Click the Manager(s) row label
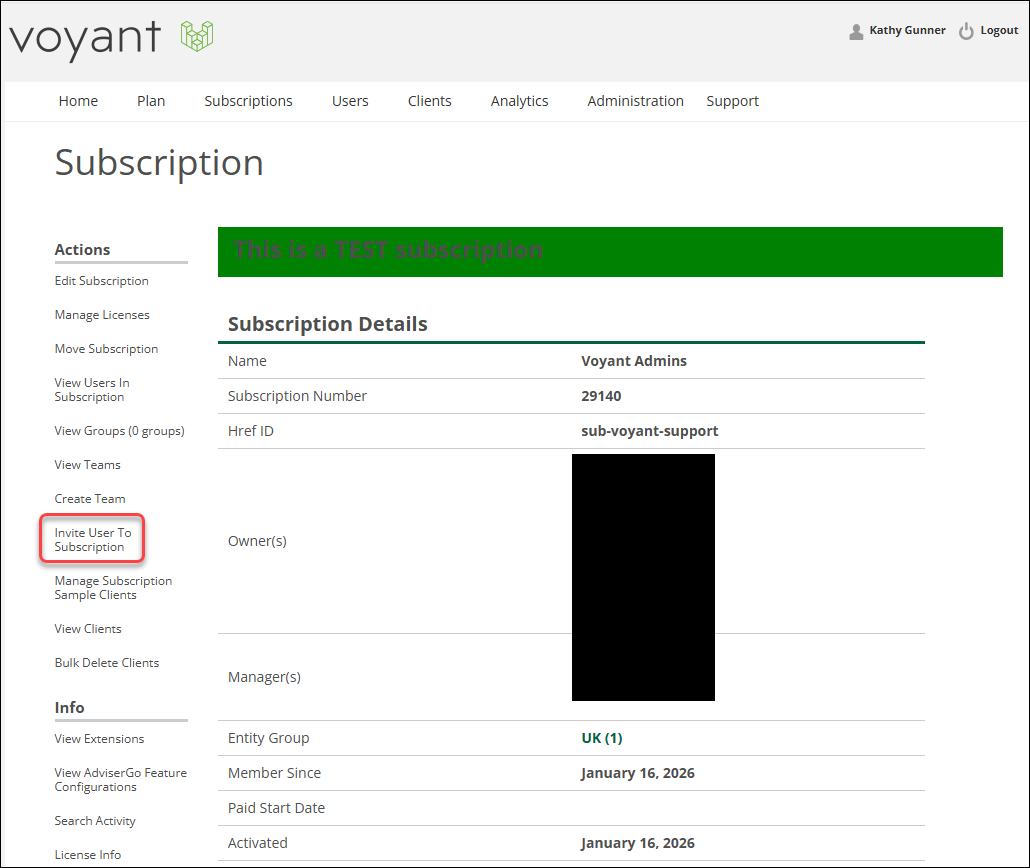The width and height of the screenshot is (1030, 868). [x=264, y=677]
